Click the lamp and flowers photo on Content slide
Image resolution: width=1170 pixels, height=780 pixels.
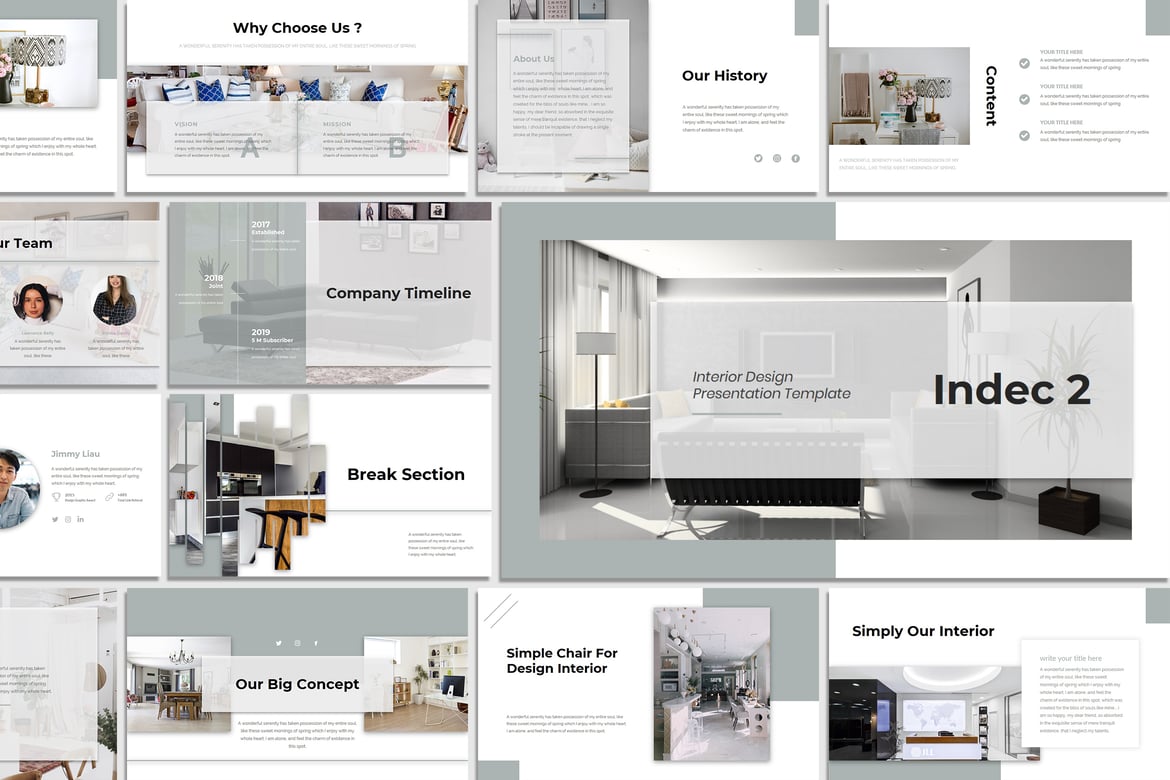(899, 96)
